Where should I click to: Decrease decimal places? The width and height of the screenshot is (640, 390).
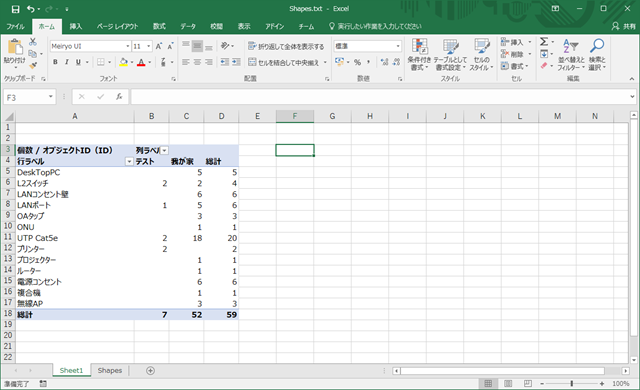(x=396, y=62)
